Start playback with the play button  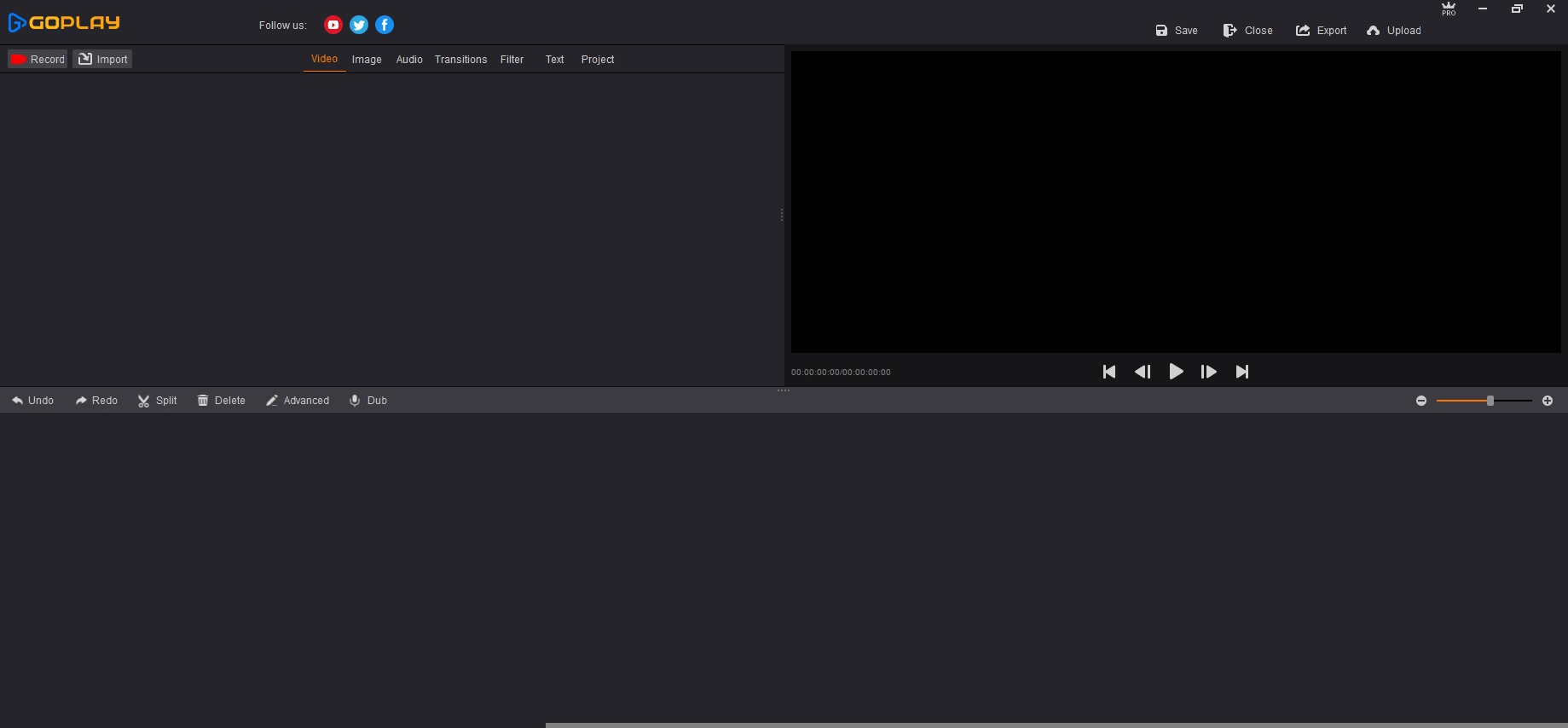[x=1176, y=372]
